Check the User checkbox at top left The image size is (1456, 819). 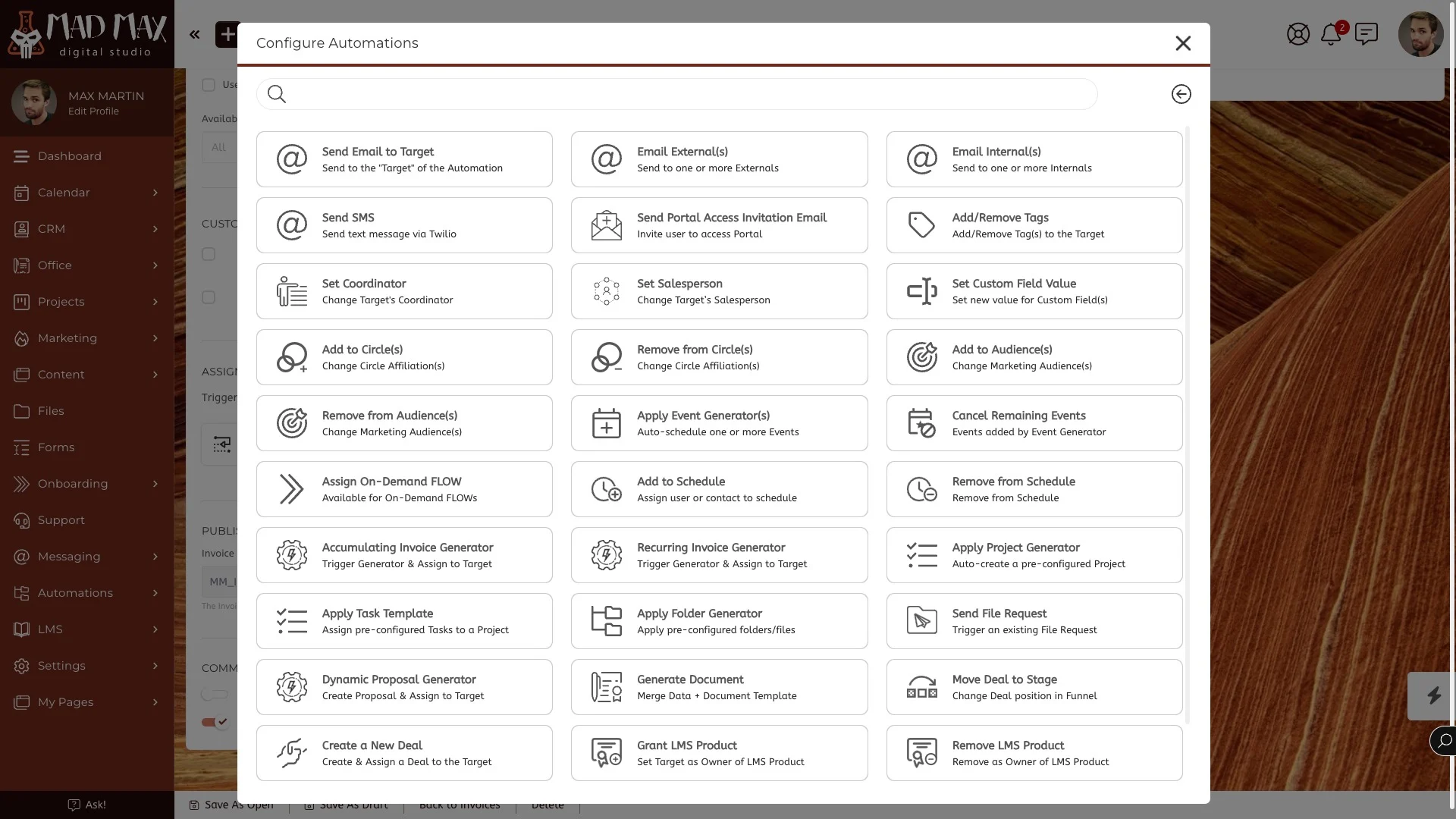click(x=209, y=85)
